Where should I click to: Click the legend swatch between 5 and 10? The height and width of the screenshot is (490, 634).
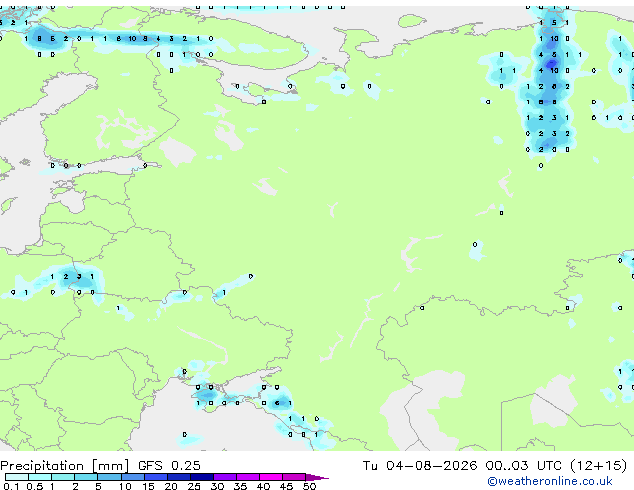pos(109,477)
